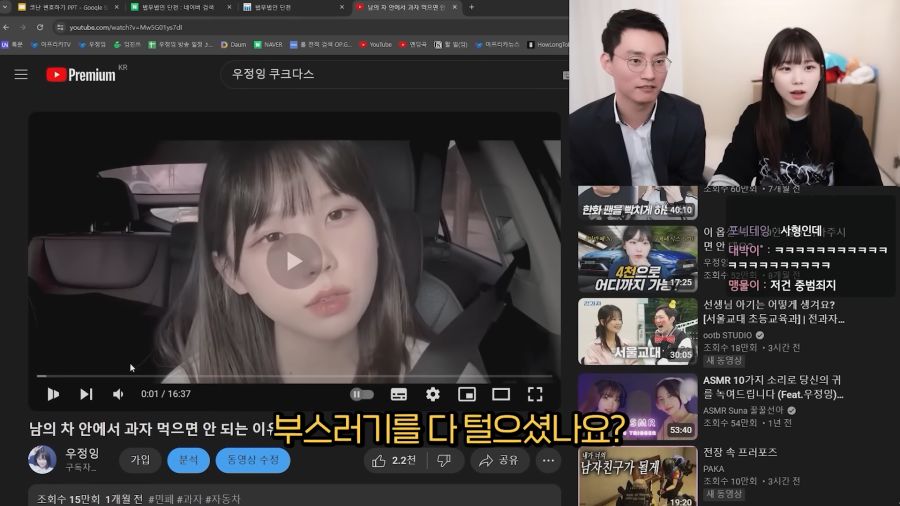Viewport: 900px width, 506px height.
Task: Enable theater mode view
Action: [501, 394]
